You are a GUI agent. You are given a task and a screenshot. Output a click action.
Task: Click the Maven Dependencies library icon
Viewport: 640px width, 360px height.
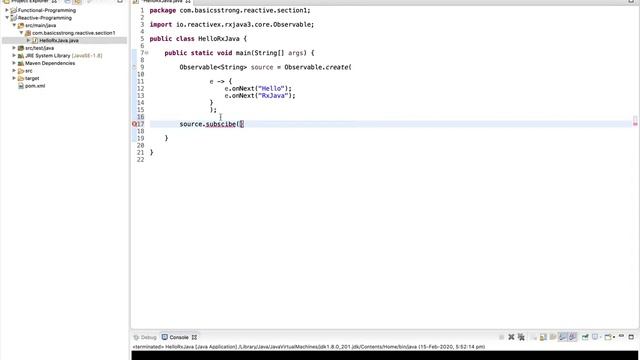point(21,63)
